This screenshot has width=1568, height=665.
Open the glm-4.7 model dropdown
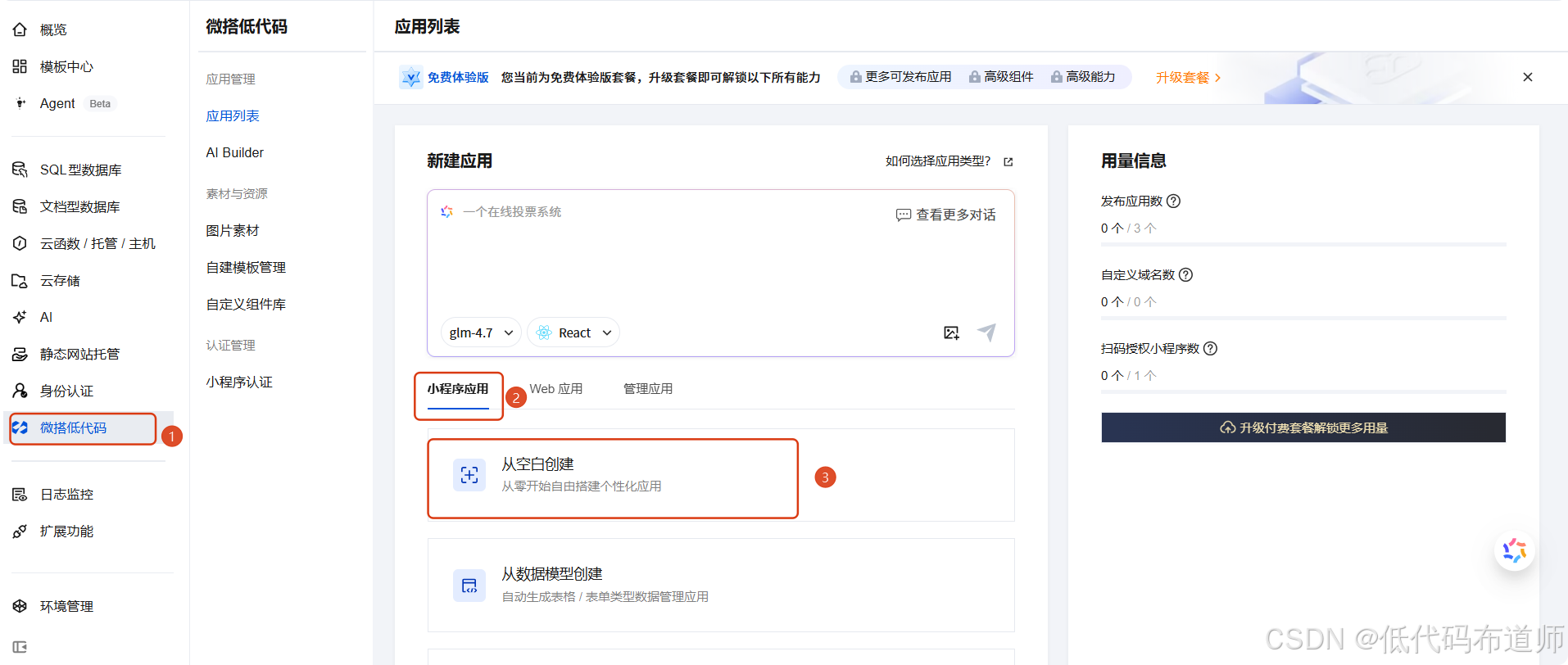tap(481, 332)
